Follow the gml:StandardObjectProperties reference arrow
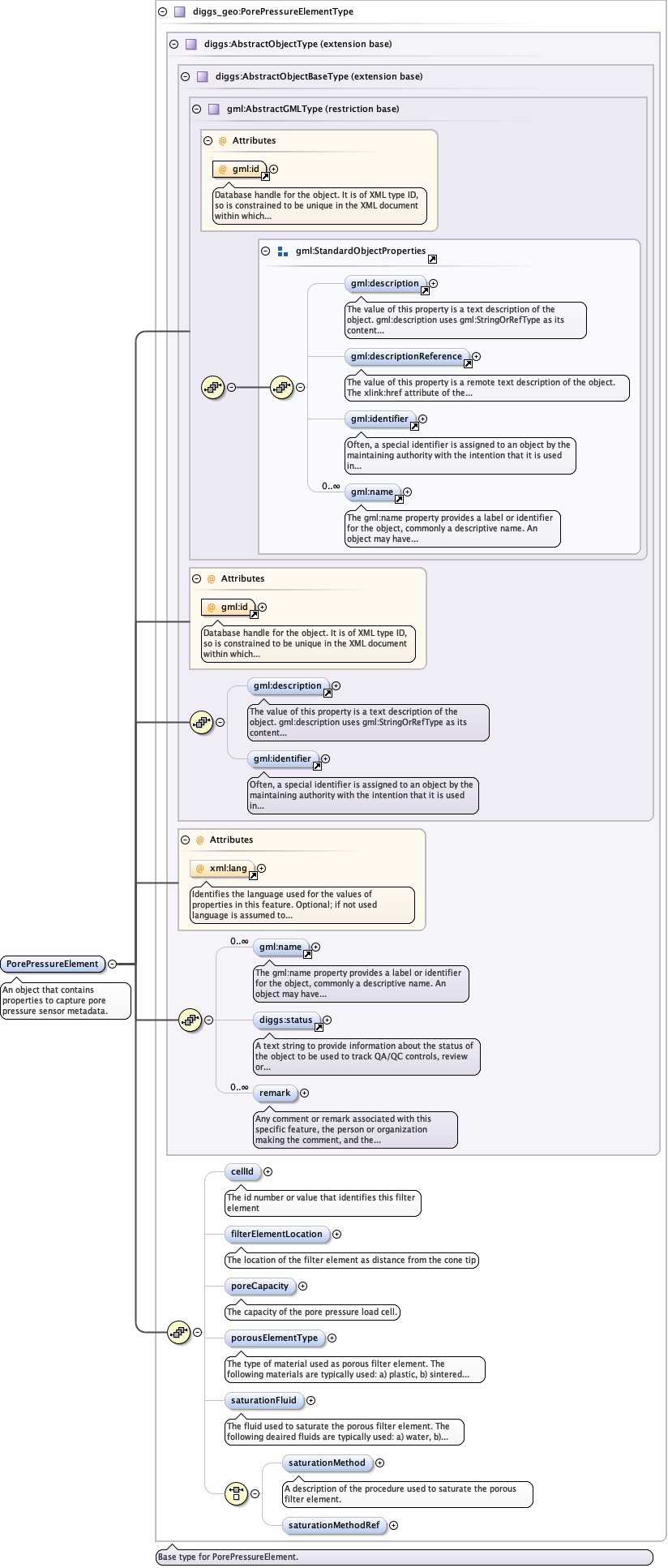The width and height of the screenshot is (668, 1568). (432, 259)
